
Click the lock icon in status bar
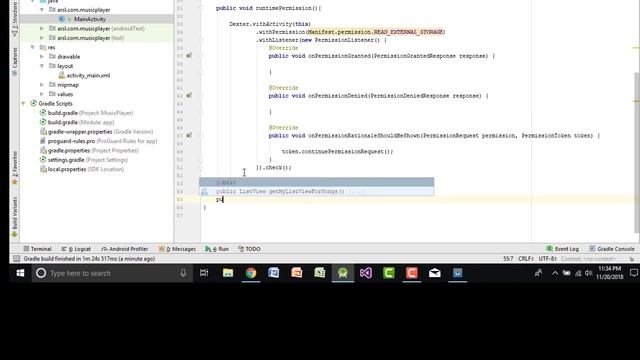click(631, 259)
